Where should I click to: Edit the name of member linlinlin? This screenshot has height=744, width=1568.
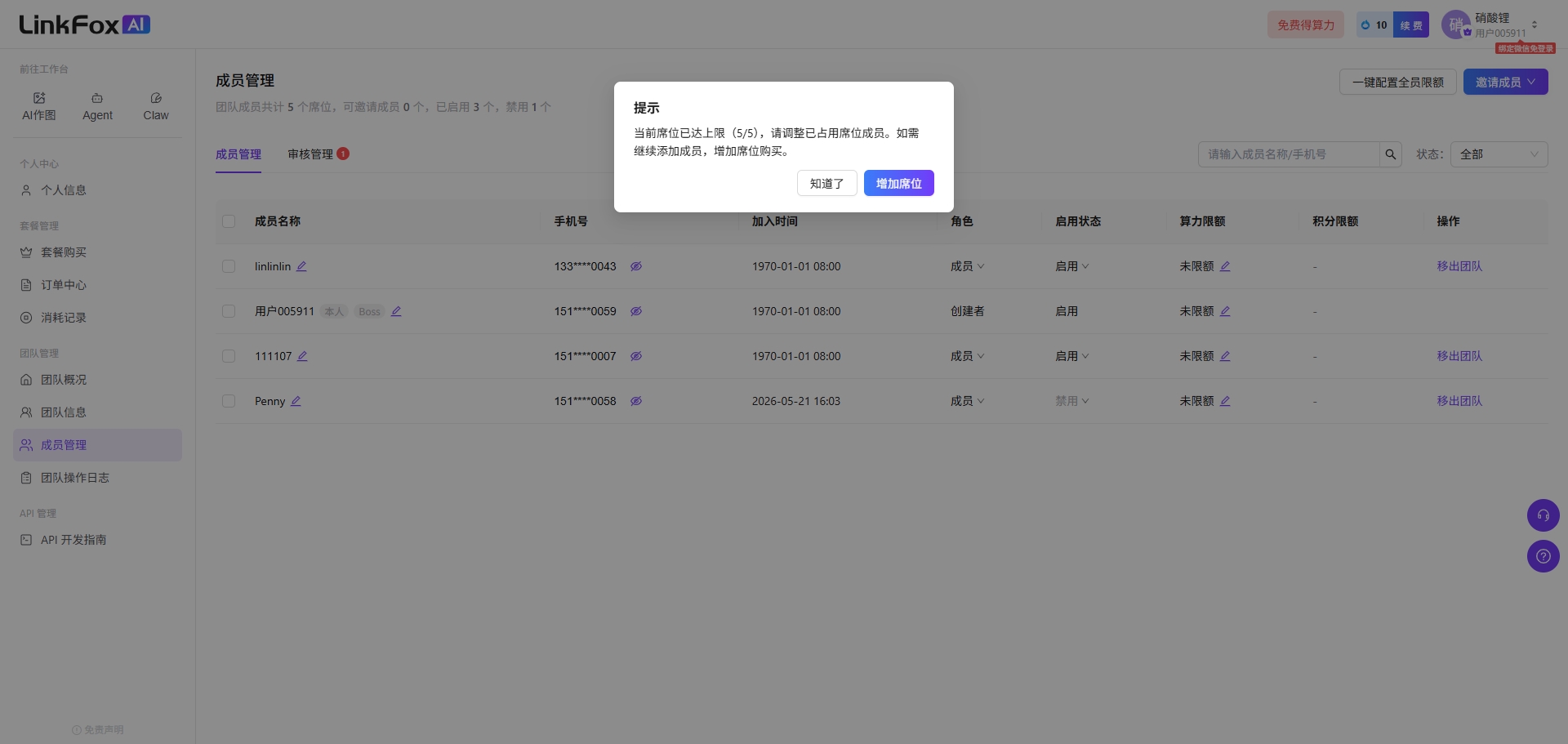(301, 266)
